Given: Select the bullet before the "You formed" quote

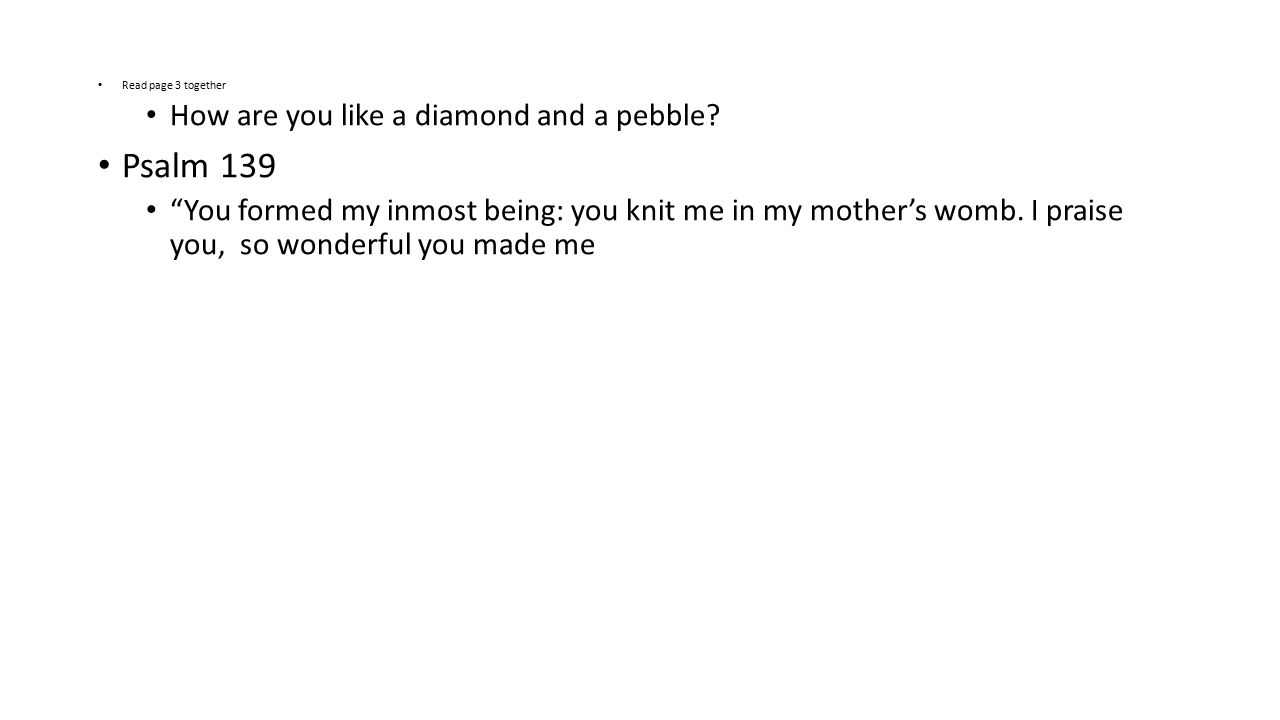Looking at the screenshot, I should pos(151,210).
